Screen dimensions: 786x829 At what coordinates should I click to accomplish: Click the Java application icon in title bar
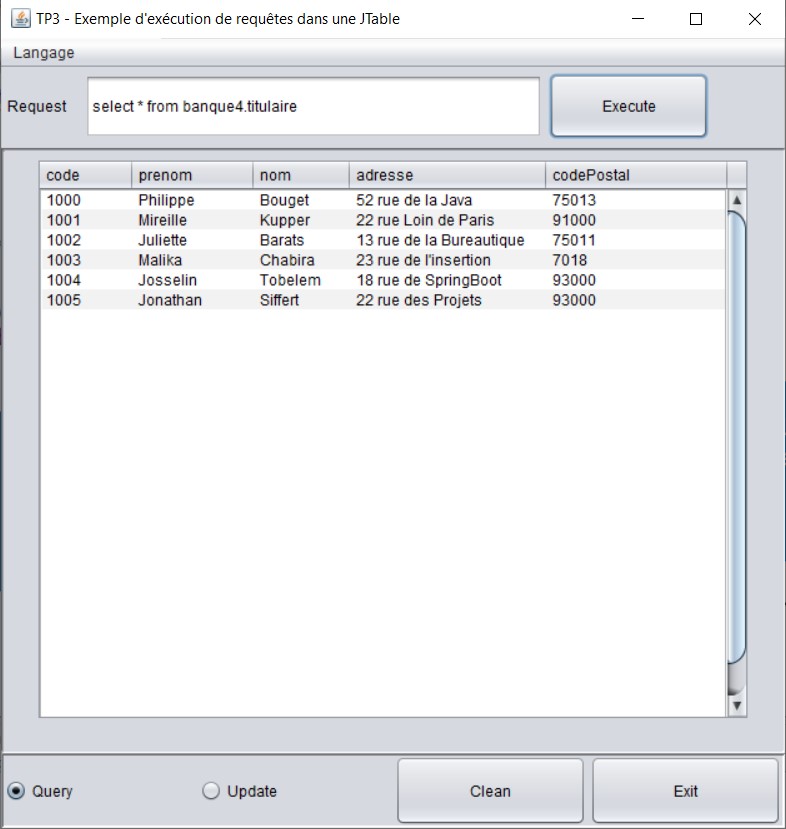(x=19, y=19)
